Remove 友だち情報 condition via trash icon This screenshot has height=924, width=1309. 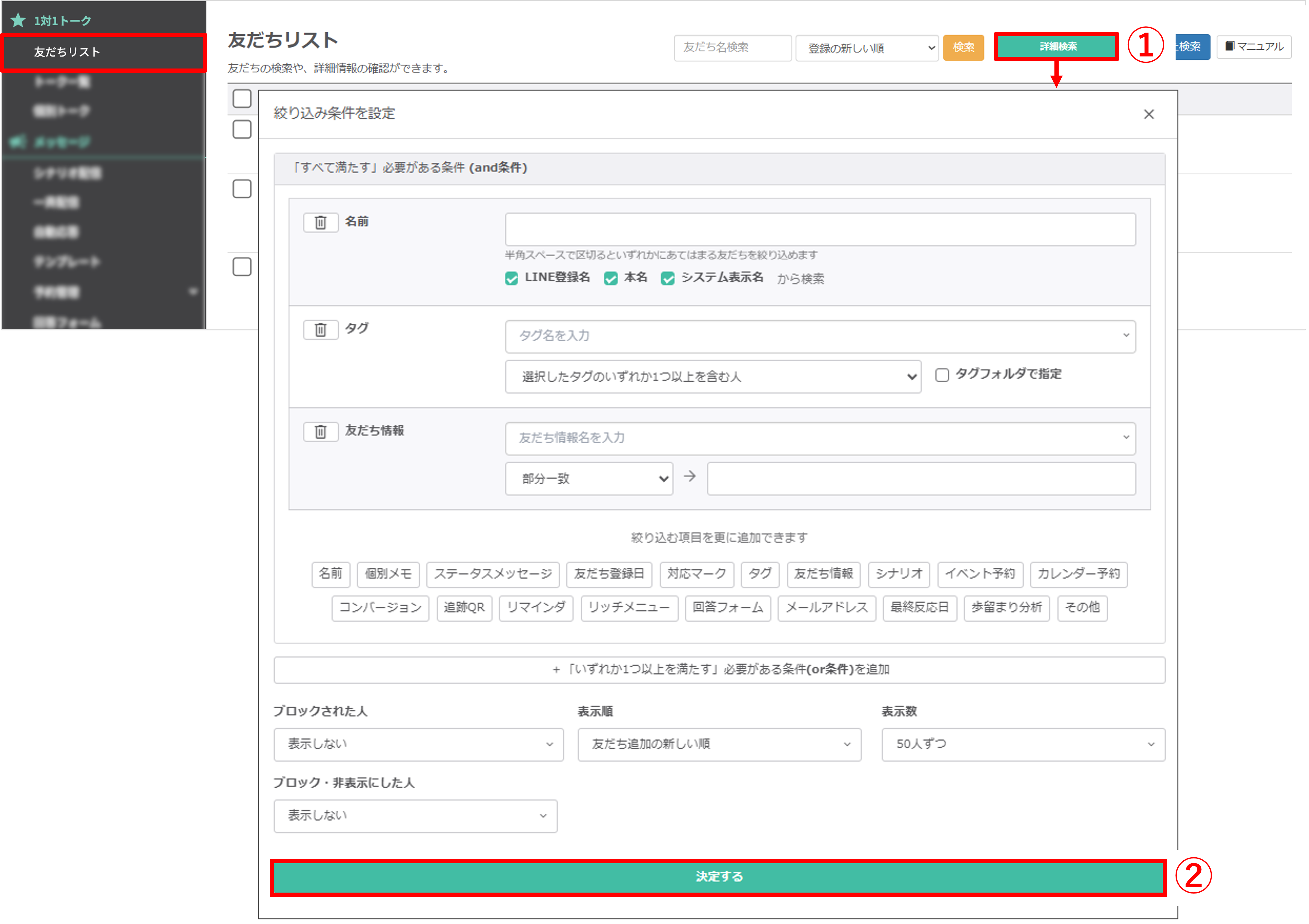tap(320, 432)
